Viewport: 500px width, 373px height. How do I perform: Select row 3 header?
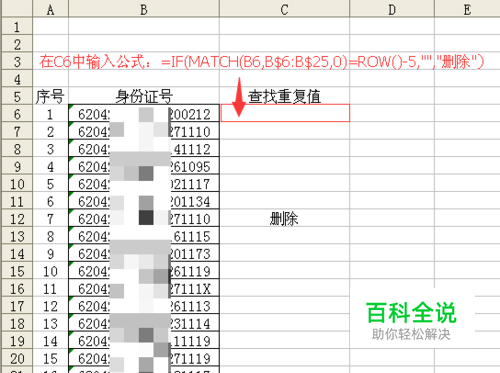click(17, 61)
